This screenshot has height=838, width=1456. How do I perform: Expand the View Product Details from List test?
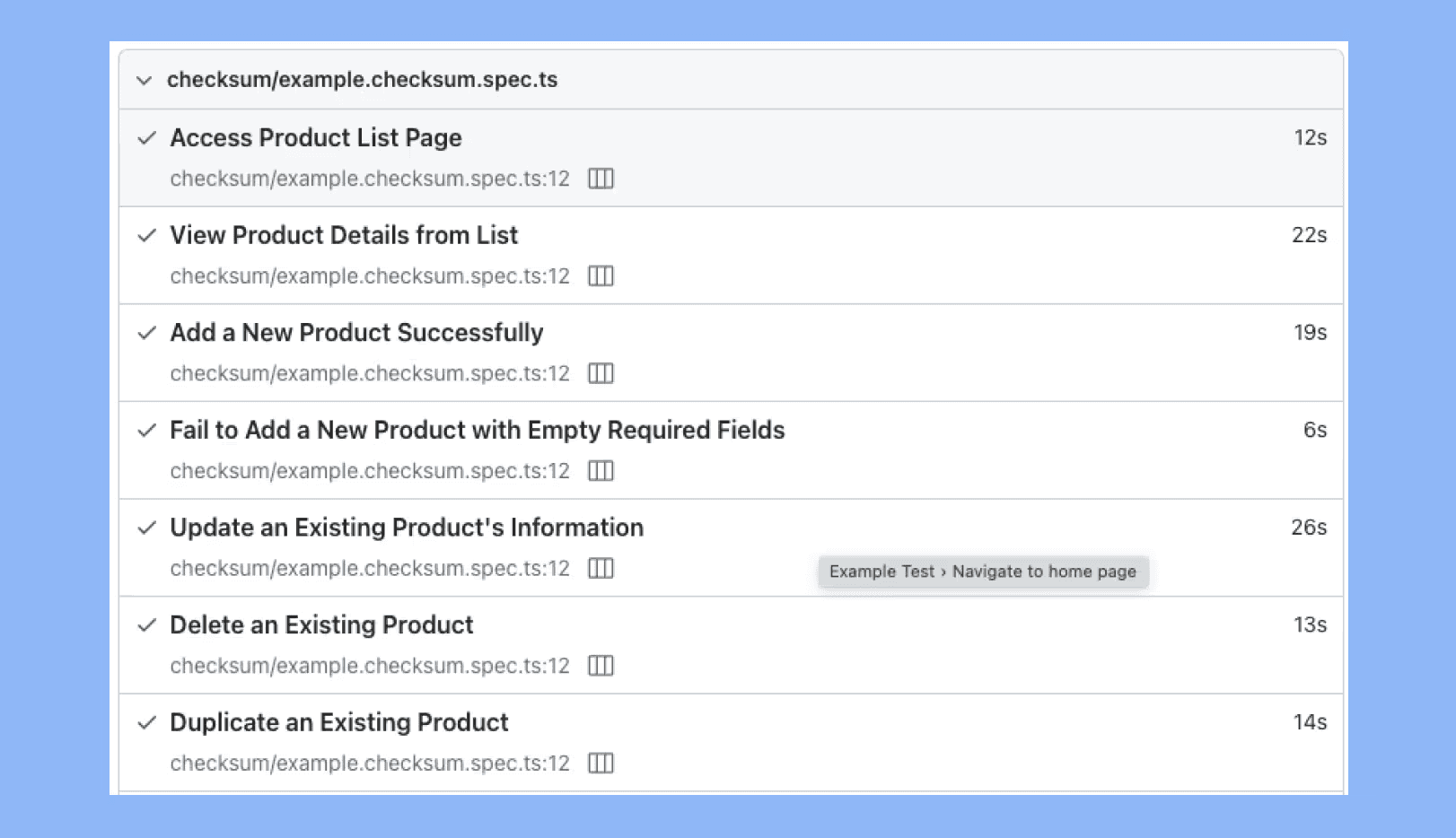(344, 235)
